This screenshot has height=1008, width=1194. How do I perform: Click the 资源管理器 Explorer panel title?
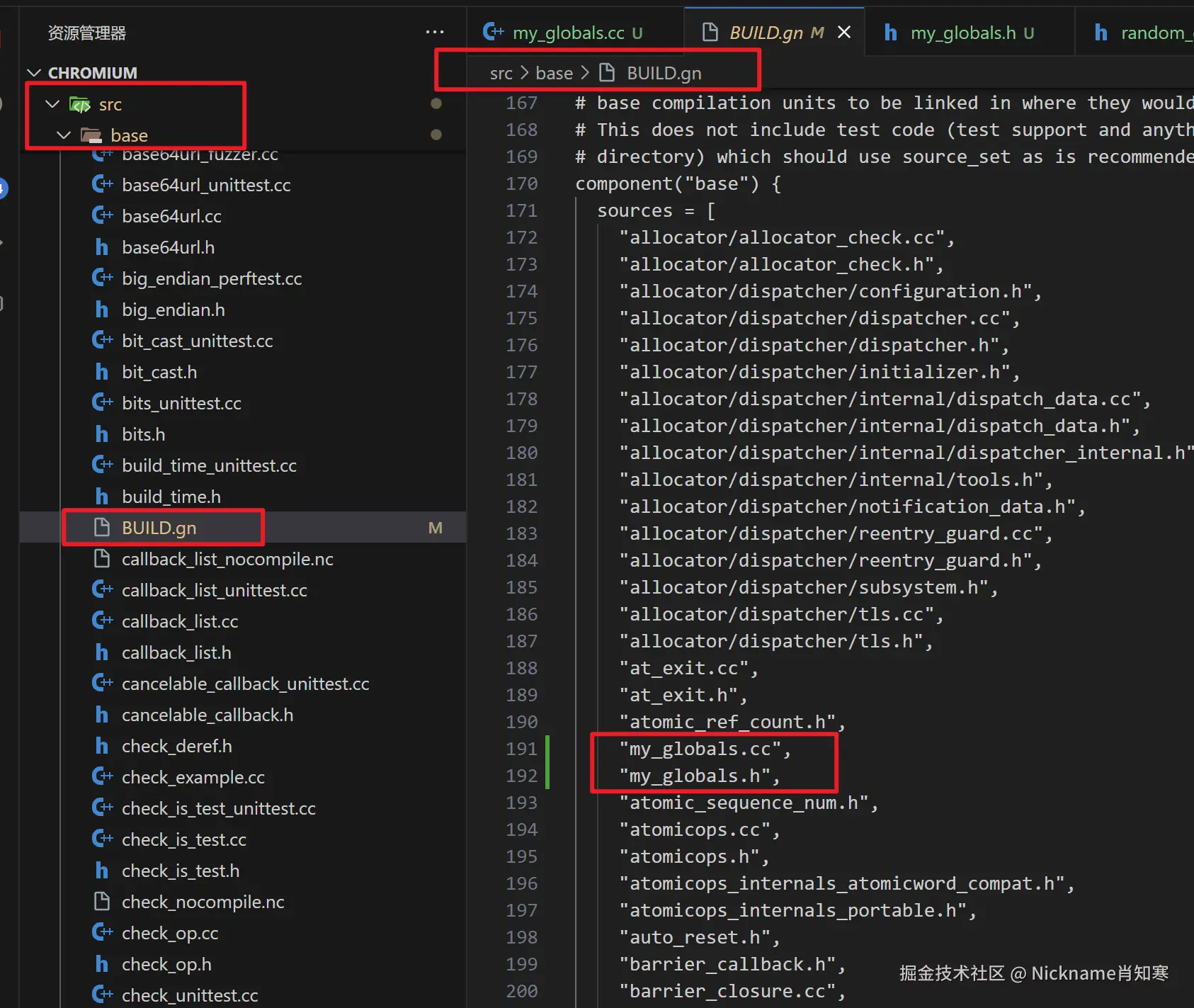86,33
